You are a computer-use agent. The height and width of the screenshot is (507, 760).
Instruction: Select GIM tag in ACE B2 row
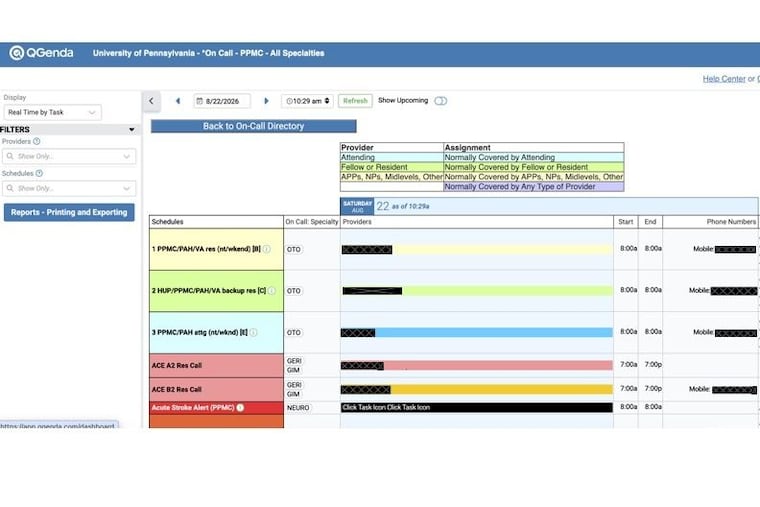(x=293, y=394)
